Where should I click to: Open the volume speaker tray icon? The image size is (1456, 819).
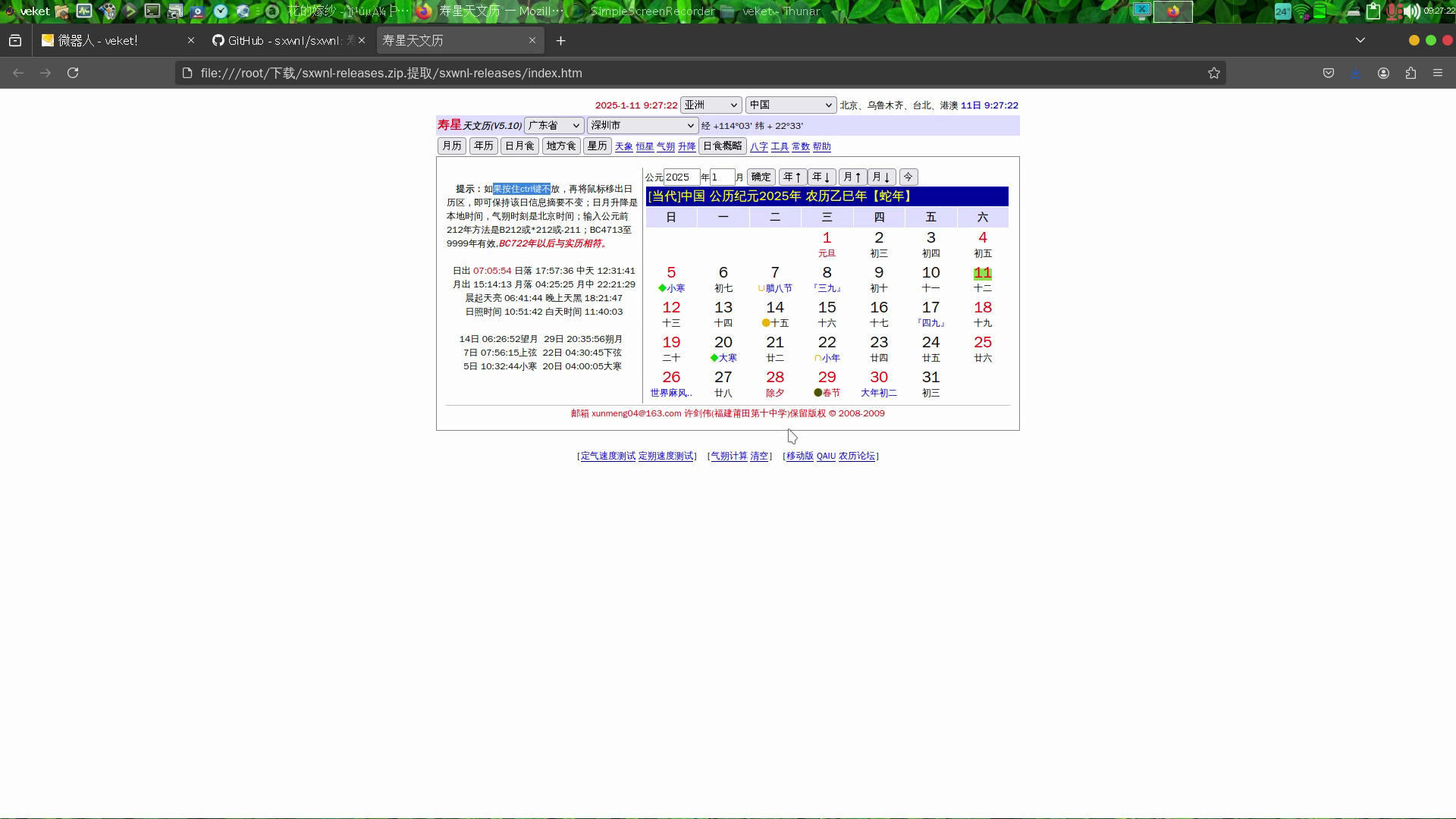pos(1412,11)
